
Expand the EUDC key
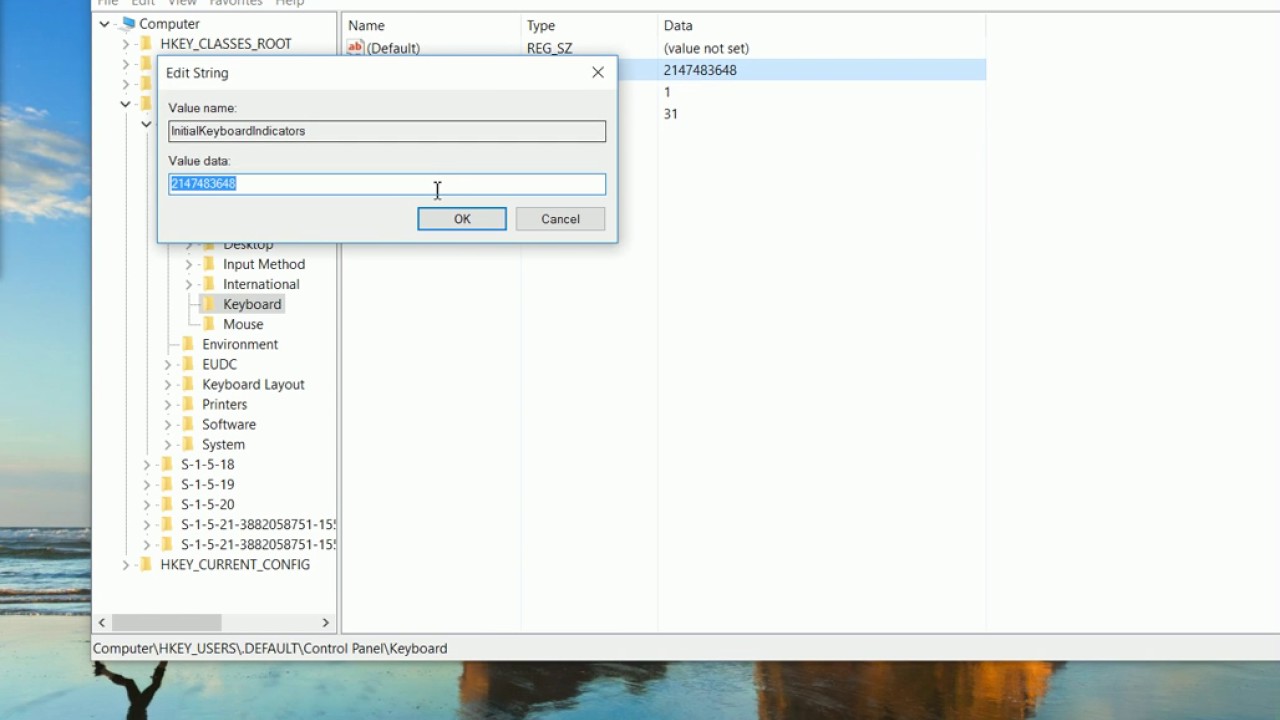[x=167, y=364]
